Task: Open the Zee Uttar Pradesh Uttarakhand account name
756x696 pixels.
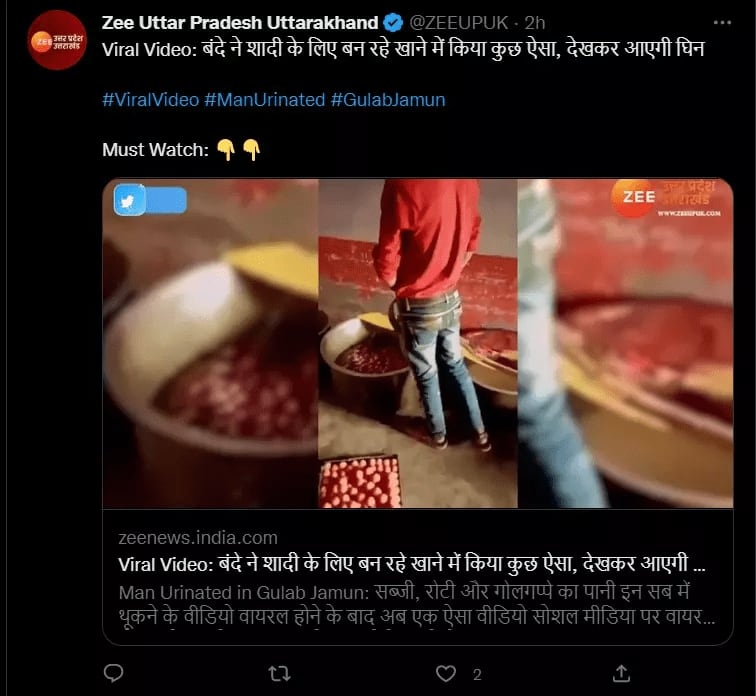Action: 240,23
